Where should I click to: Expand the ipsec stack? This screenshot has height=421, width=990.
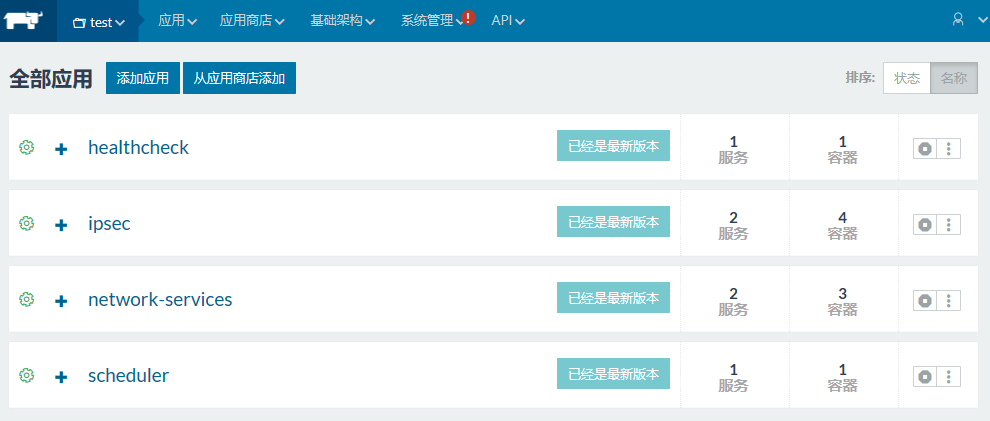(x=61, y=225)
